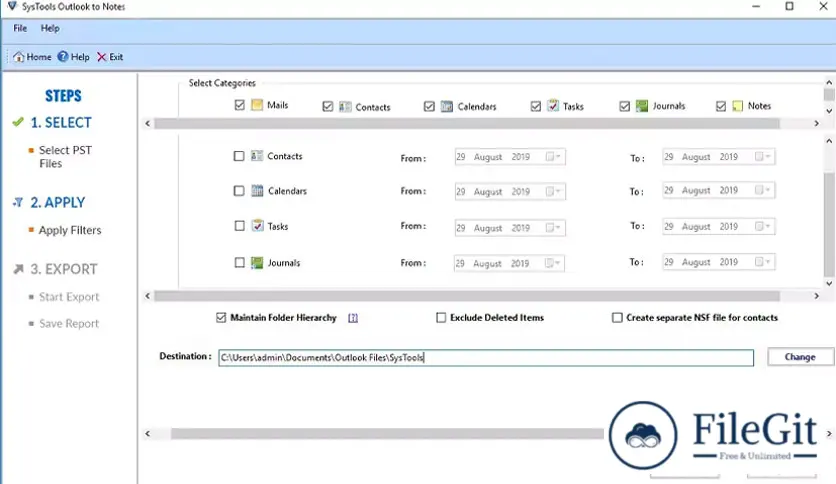836x484 pixels.
Task: Enable the Tasks date filter checkbox
Action: (239, 226)
